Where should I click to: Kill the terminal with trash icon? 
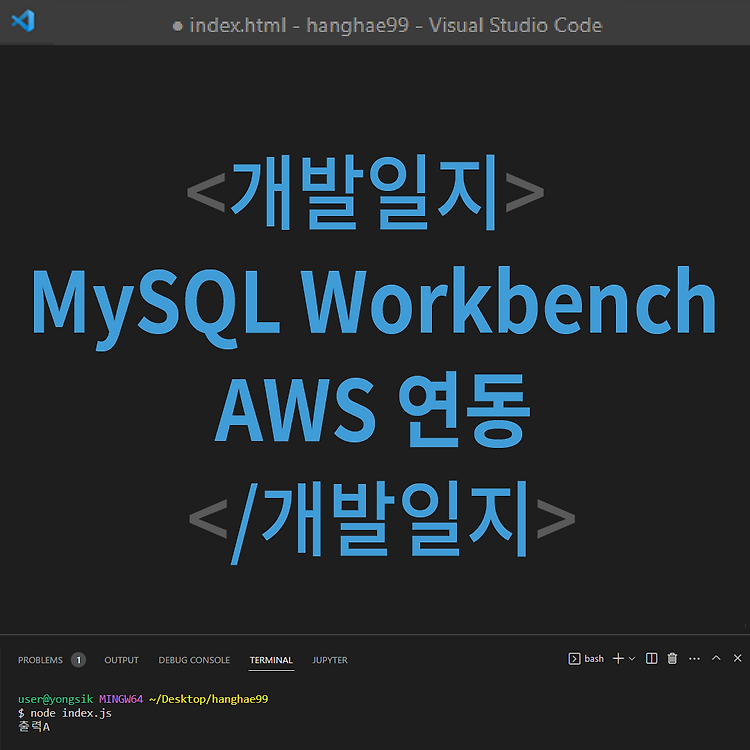673,659
